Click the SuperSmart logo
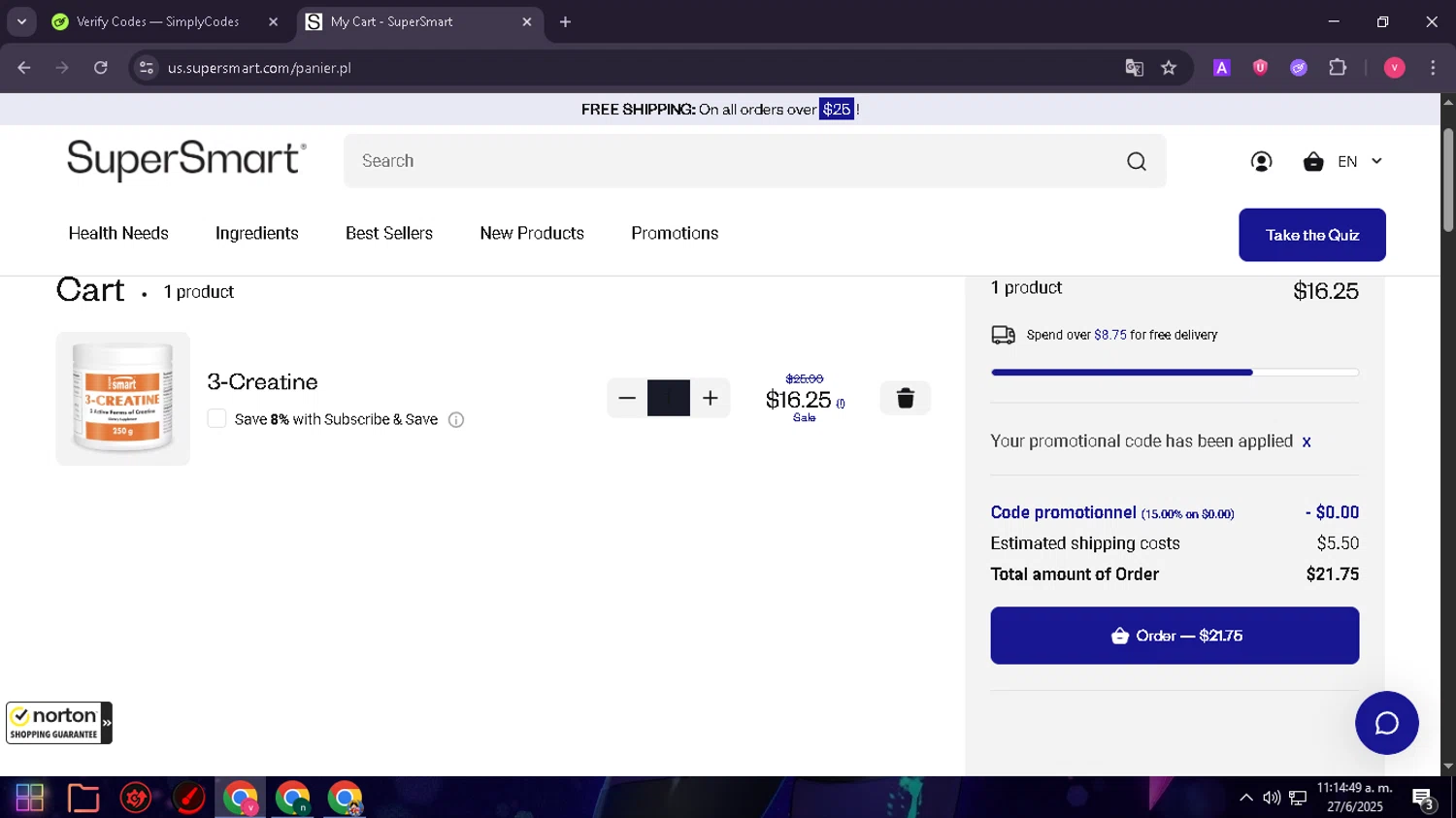Image resolution: width=1456 pixels, height=818 pixels. [186, 160]
